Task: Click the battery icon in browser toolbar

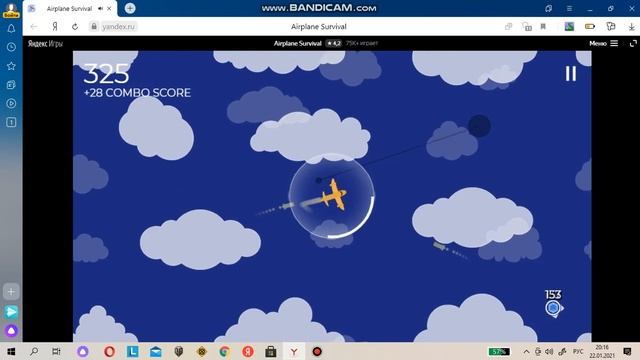Action: tap(590, 27)
